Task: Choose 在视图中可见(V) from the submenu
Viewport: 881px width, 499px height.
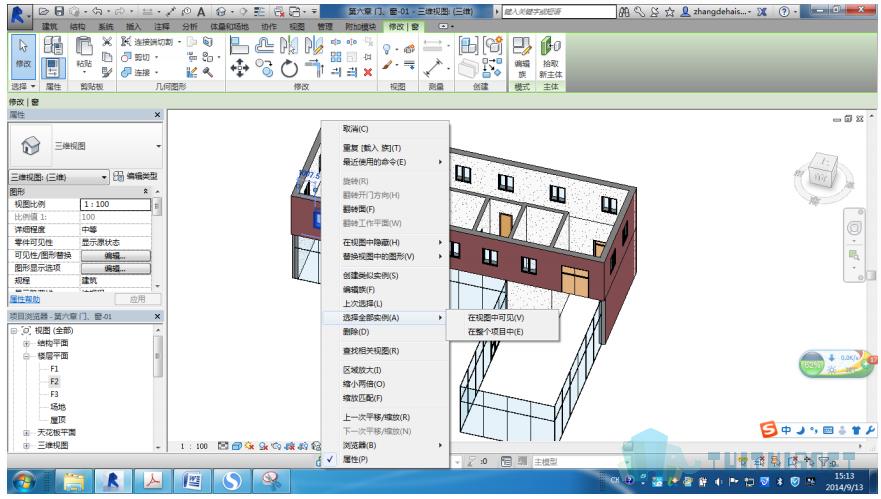Action: click(x=496, y=318)
